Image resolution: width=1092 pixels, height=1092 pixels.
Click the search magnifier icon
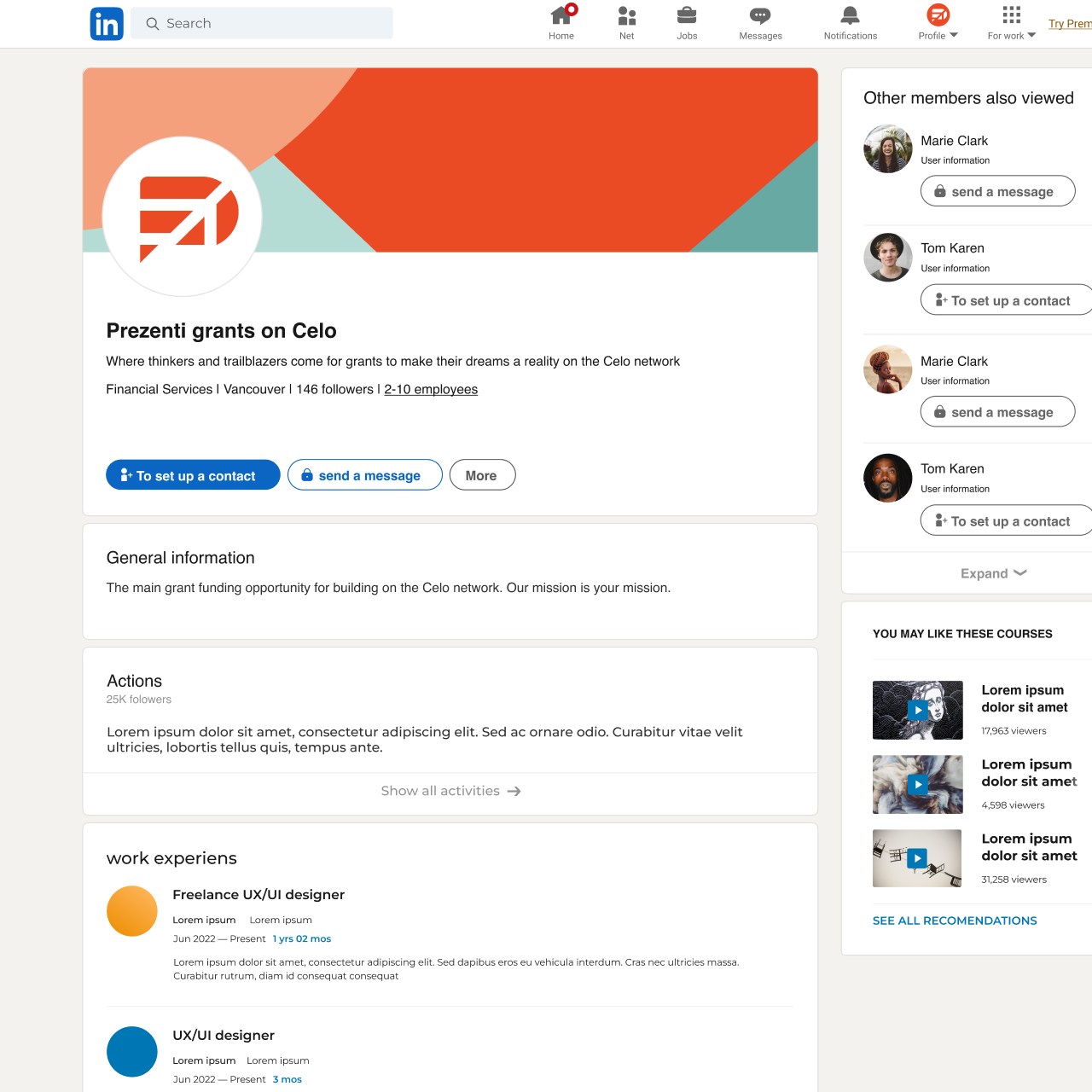(x=153, y=24)
